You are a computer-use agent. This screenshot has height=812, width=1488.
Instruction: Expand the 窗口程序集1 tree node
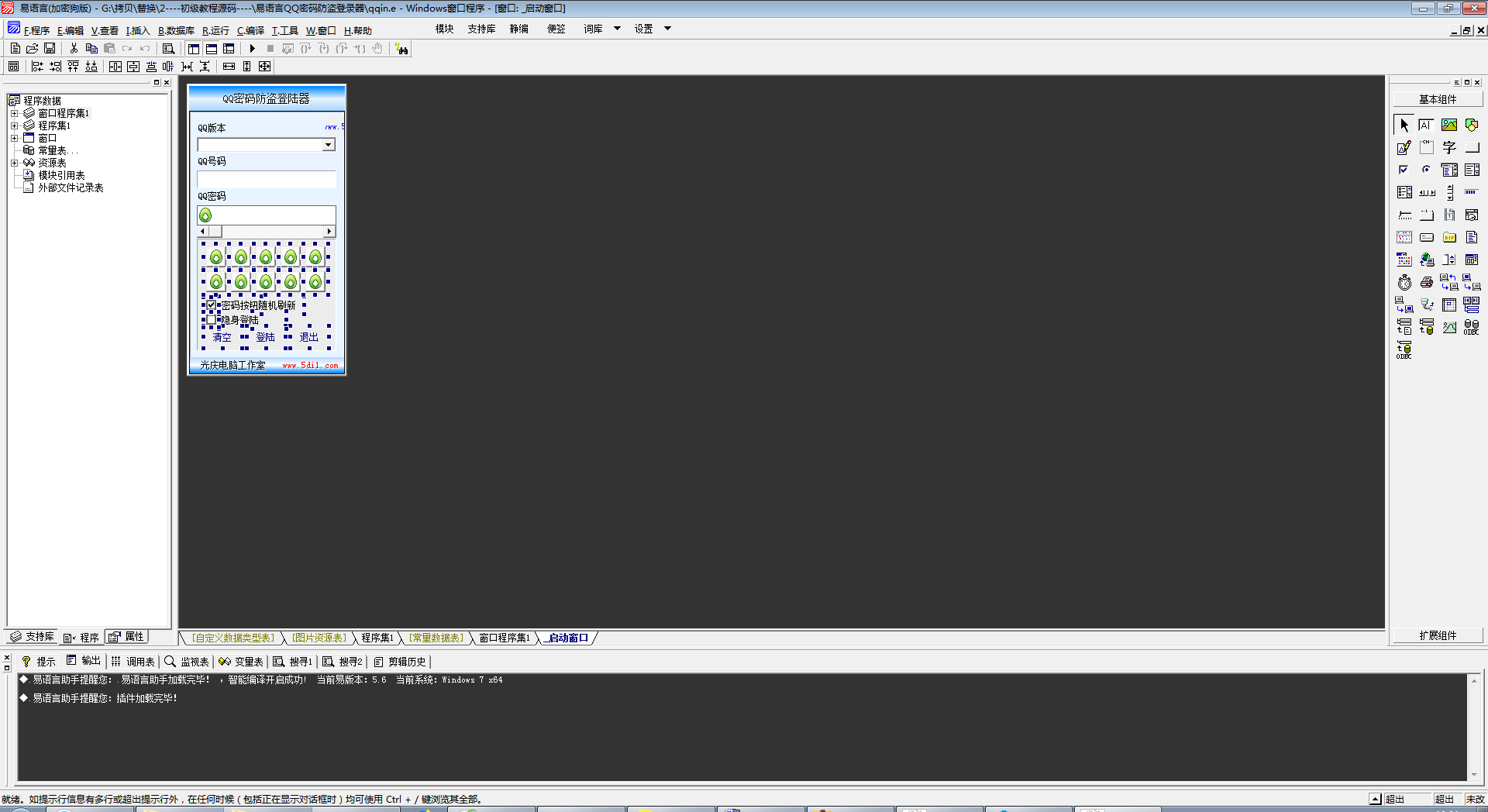point(14,113)
